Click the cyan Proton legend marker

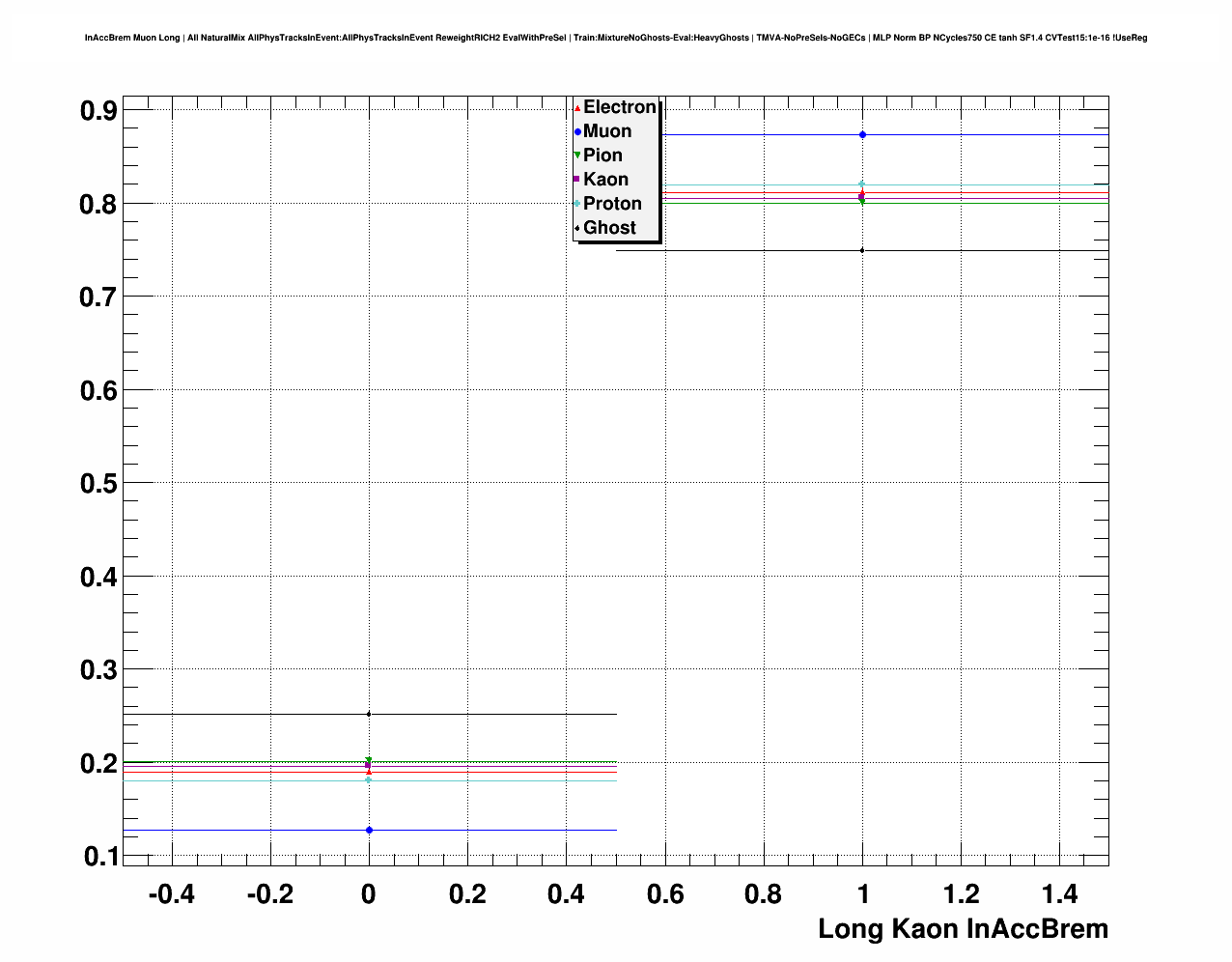click(577, 204)
